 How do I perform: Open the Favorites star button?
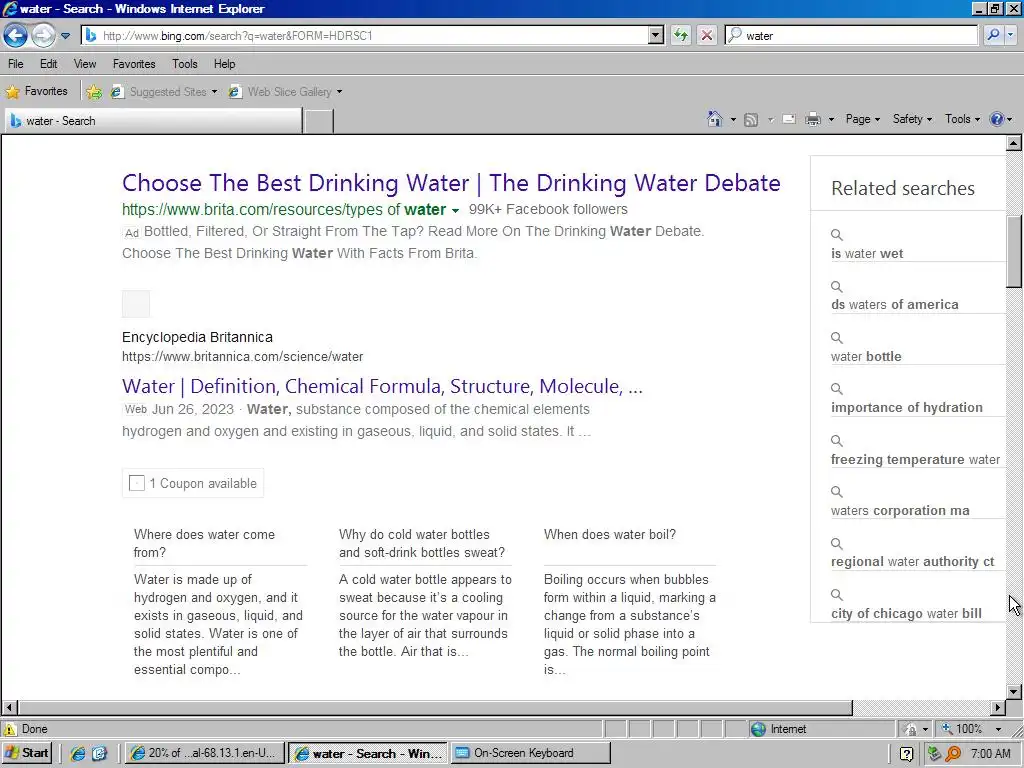click(37, 91)
